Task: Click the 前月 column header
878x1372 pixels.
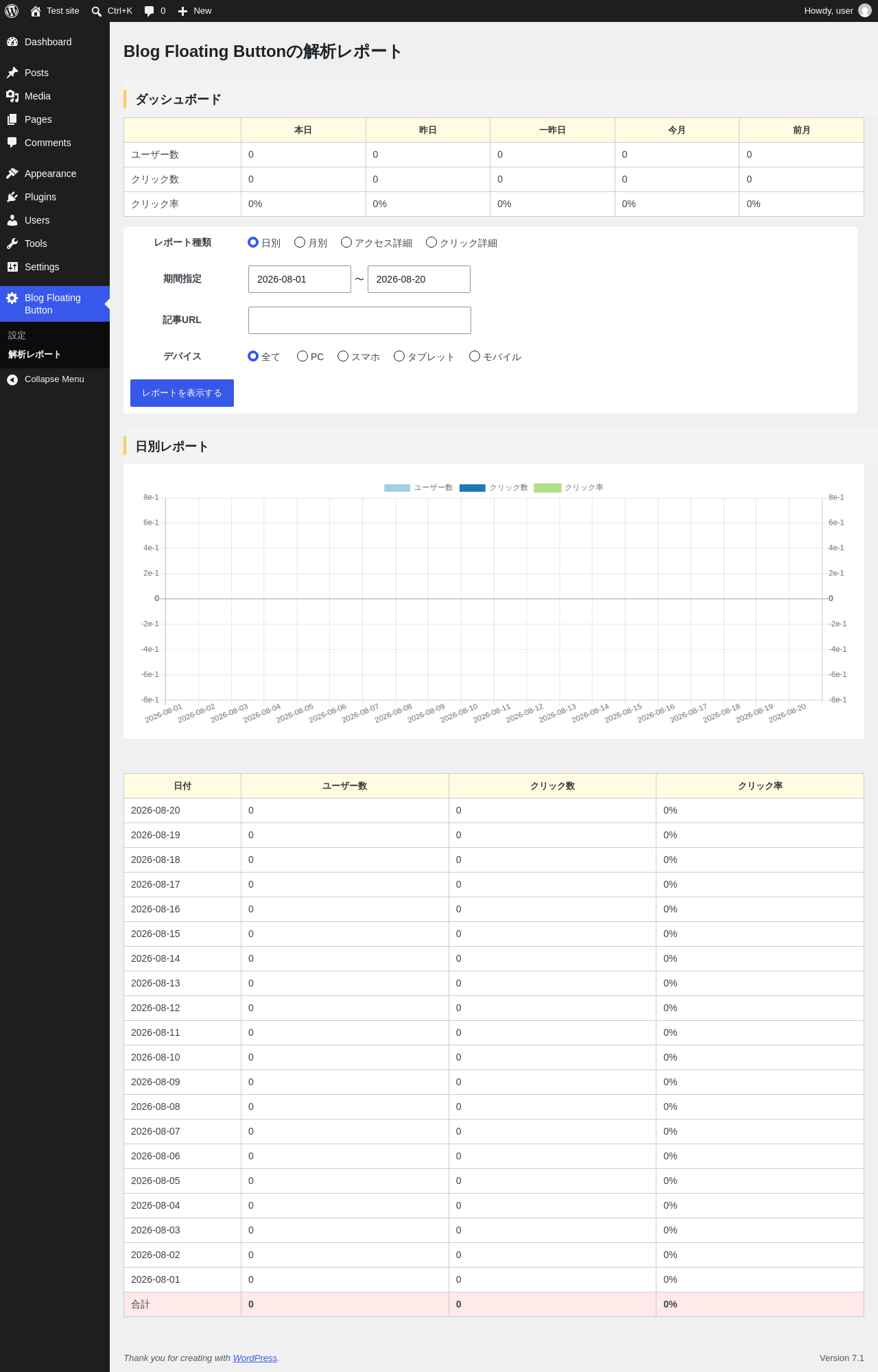Action: [x=801, y=130]
